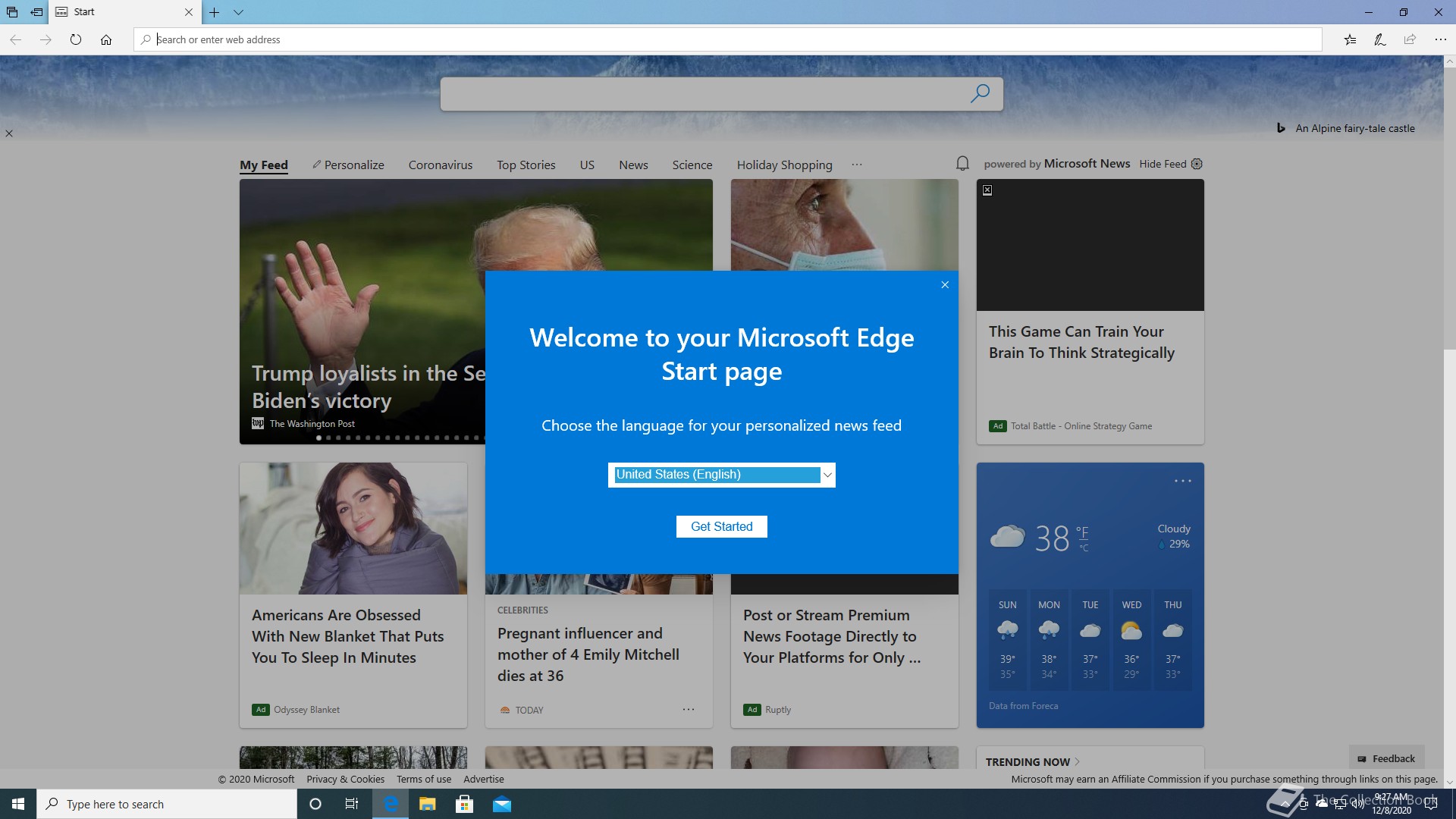Image resolution: width=1456 pixels, height=819 pixels.
Task: Click the Tabs you've set aside icon
Action: pos(12,12)
